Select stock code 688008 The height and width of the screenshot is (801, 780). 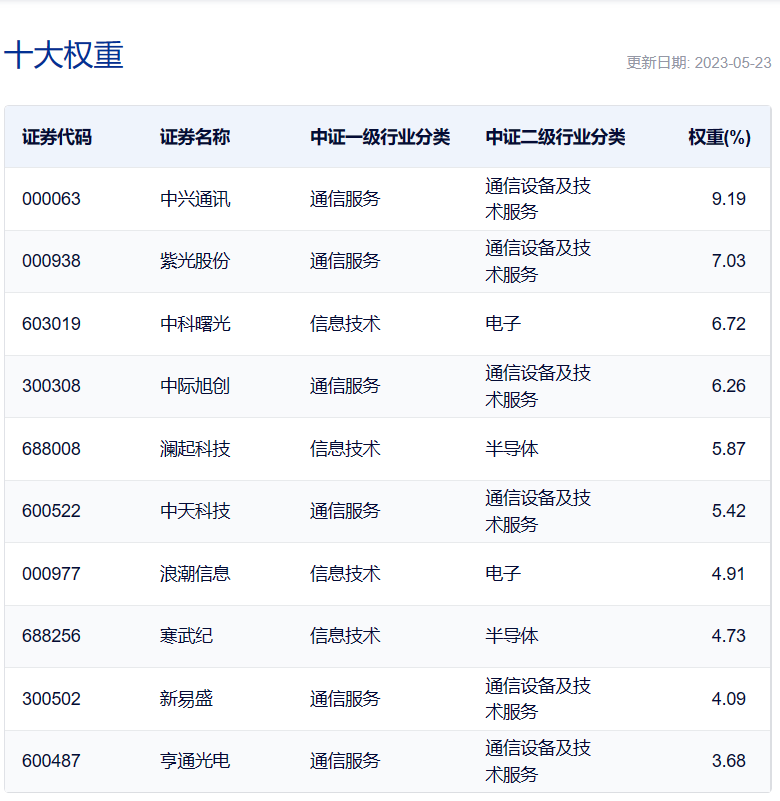[x=51, y=449]
